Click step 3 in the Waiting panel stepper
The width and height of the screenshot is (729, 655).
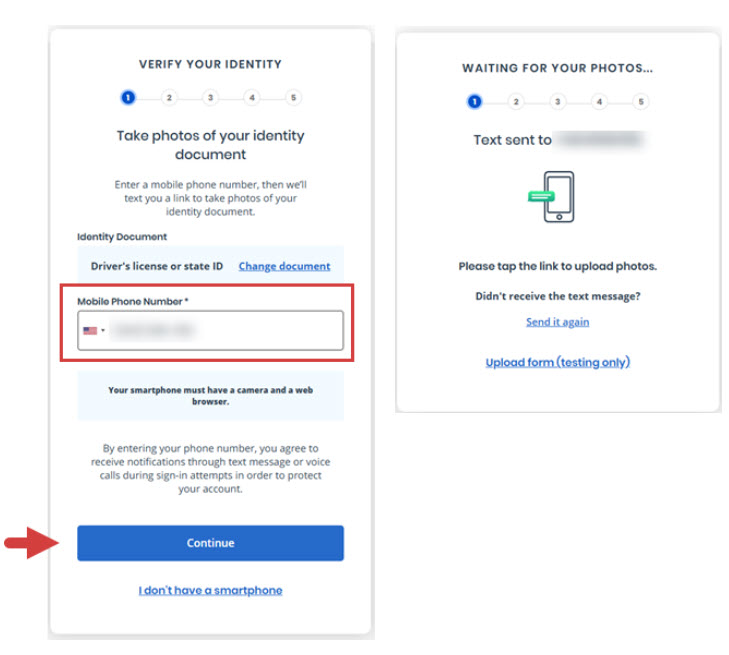(x=557, y=101)
